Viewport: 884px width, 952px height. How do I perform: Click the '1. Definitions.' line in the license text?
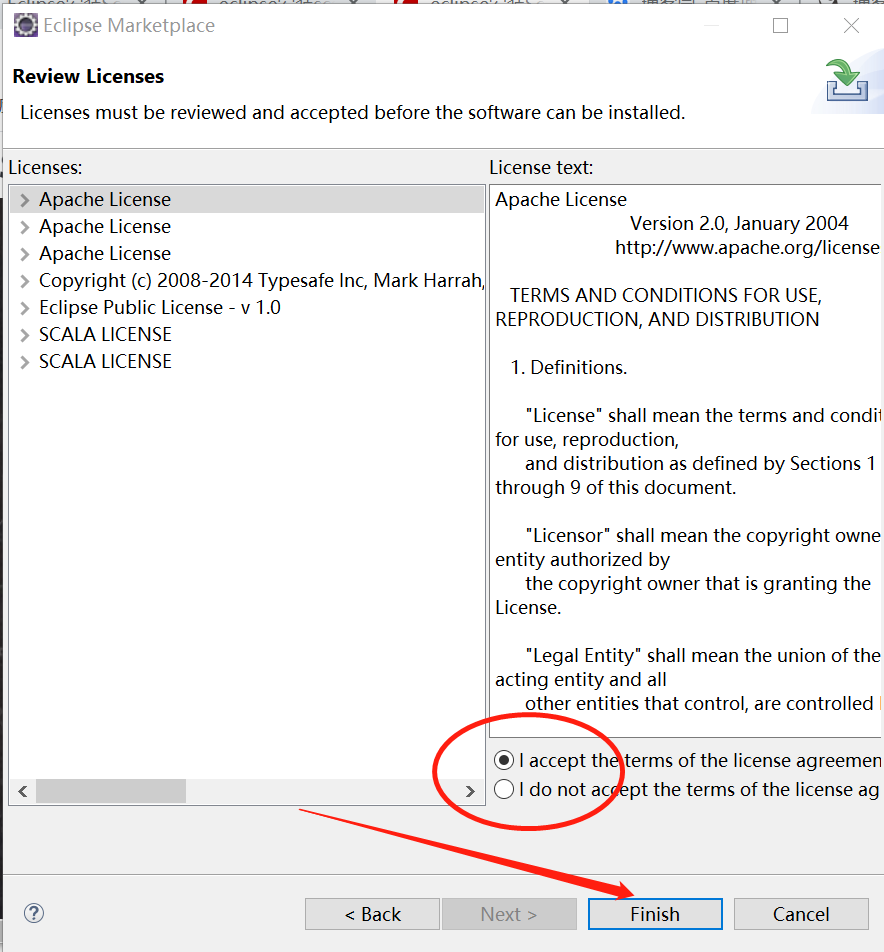tap(569, 367)
